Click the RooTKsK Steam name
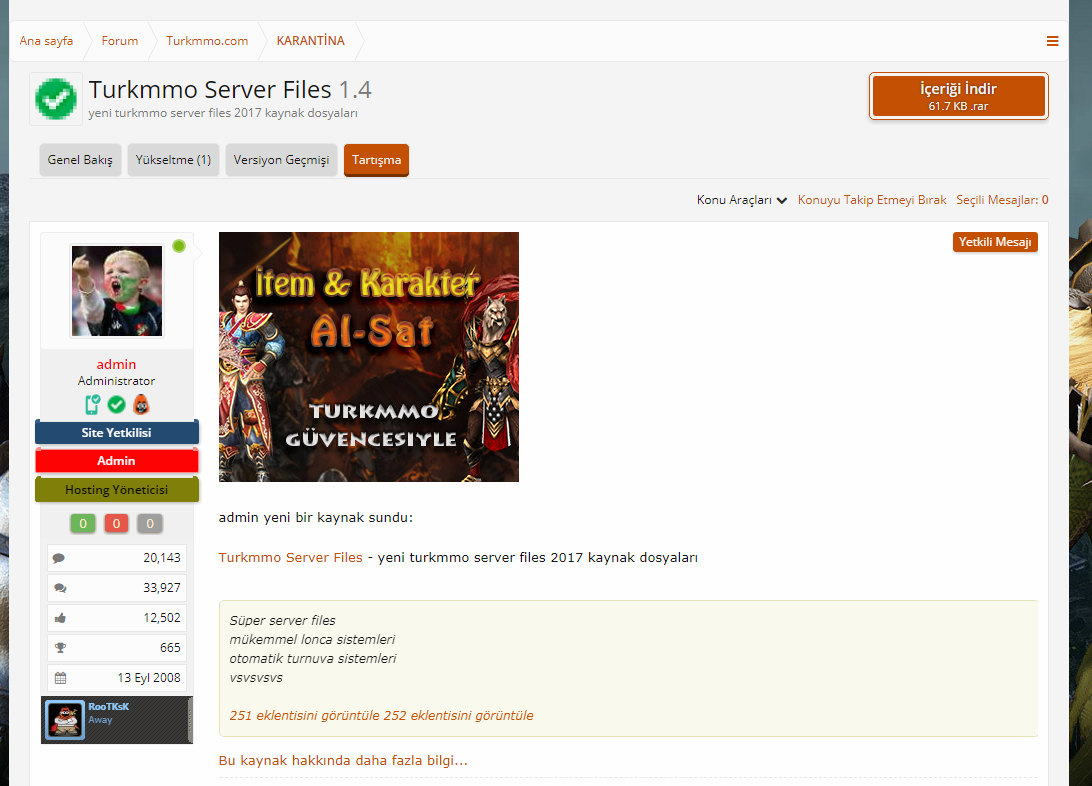This screenshot has width=1092, height=786. click(109, 707)
